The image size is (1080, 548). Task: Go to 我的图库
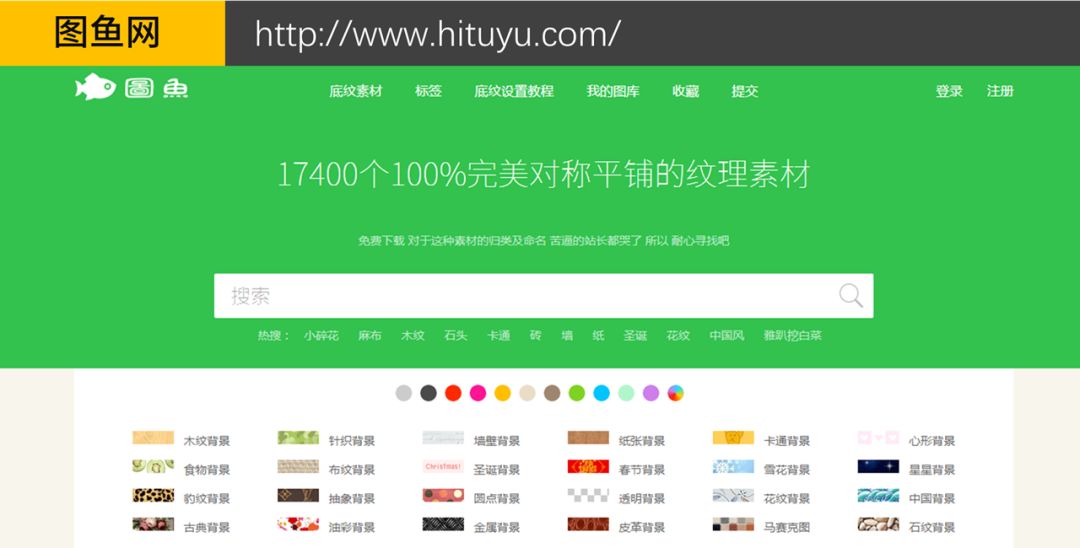coord(613,91)
